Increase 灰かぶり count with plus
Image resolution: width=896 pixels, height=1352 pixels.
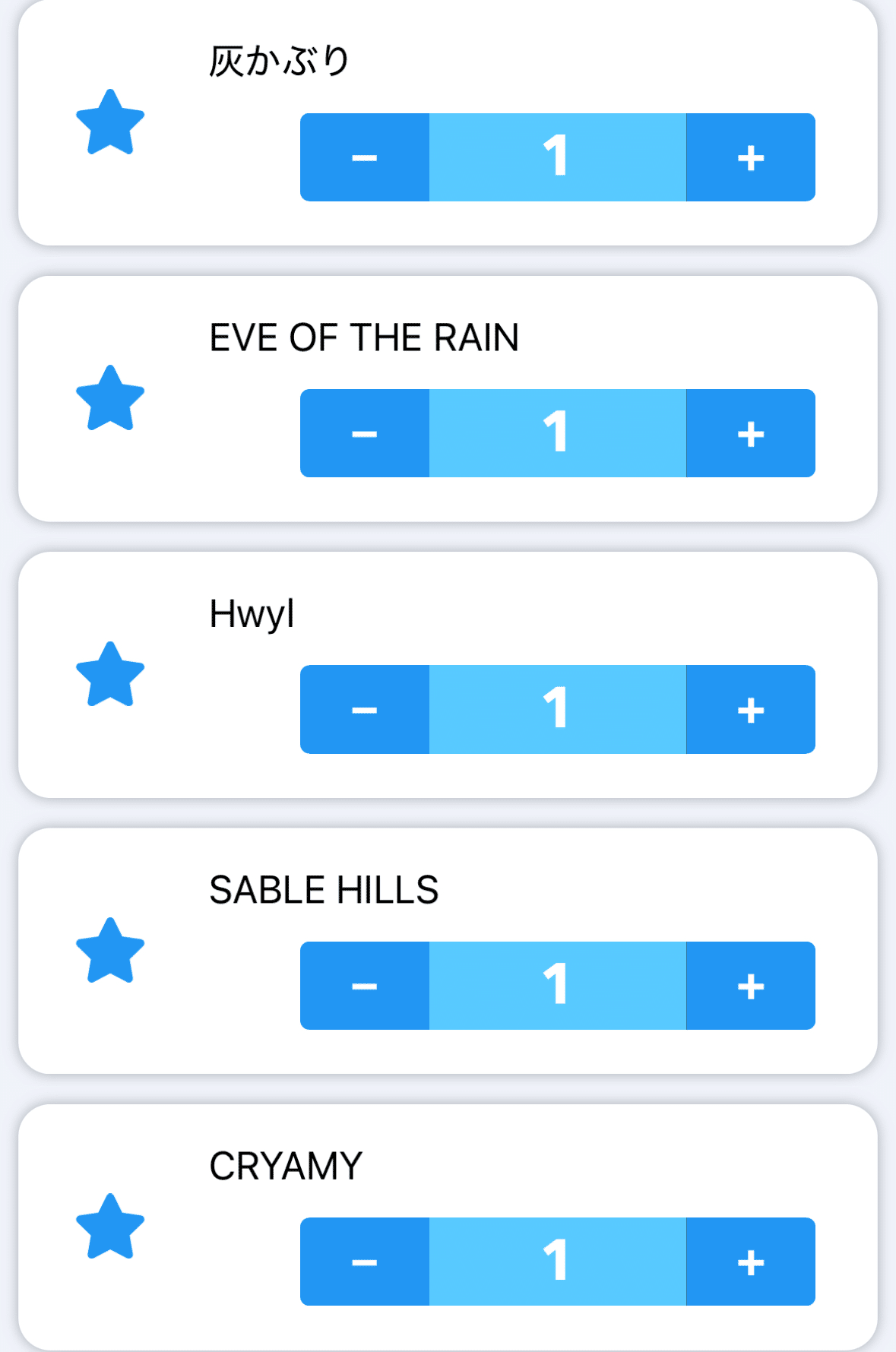pyautogui.click(x=750, y=157)
